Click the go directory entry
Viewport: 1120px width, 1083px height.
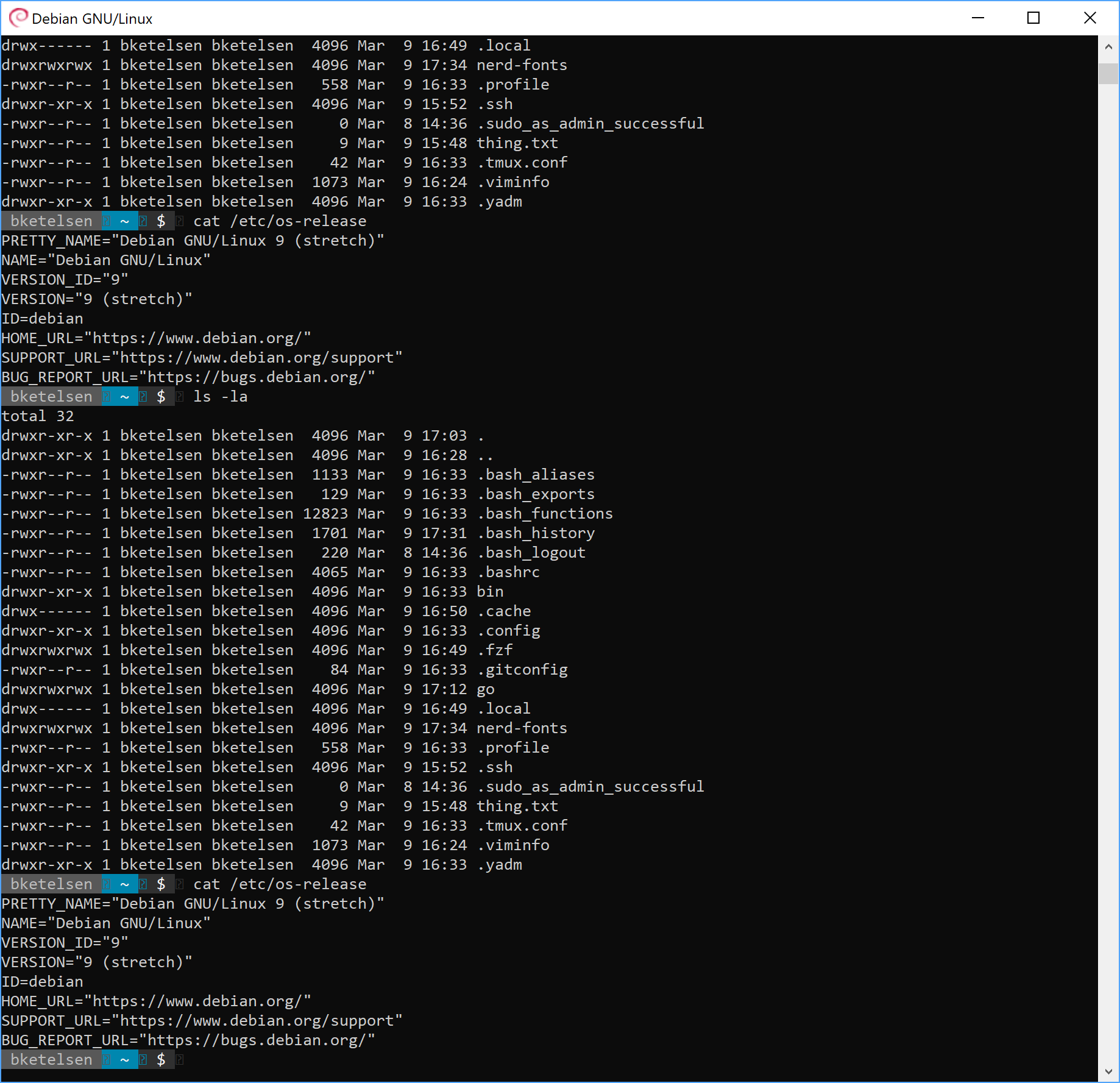485,689
